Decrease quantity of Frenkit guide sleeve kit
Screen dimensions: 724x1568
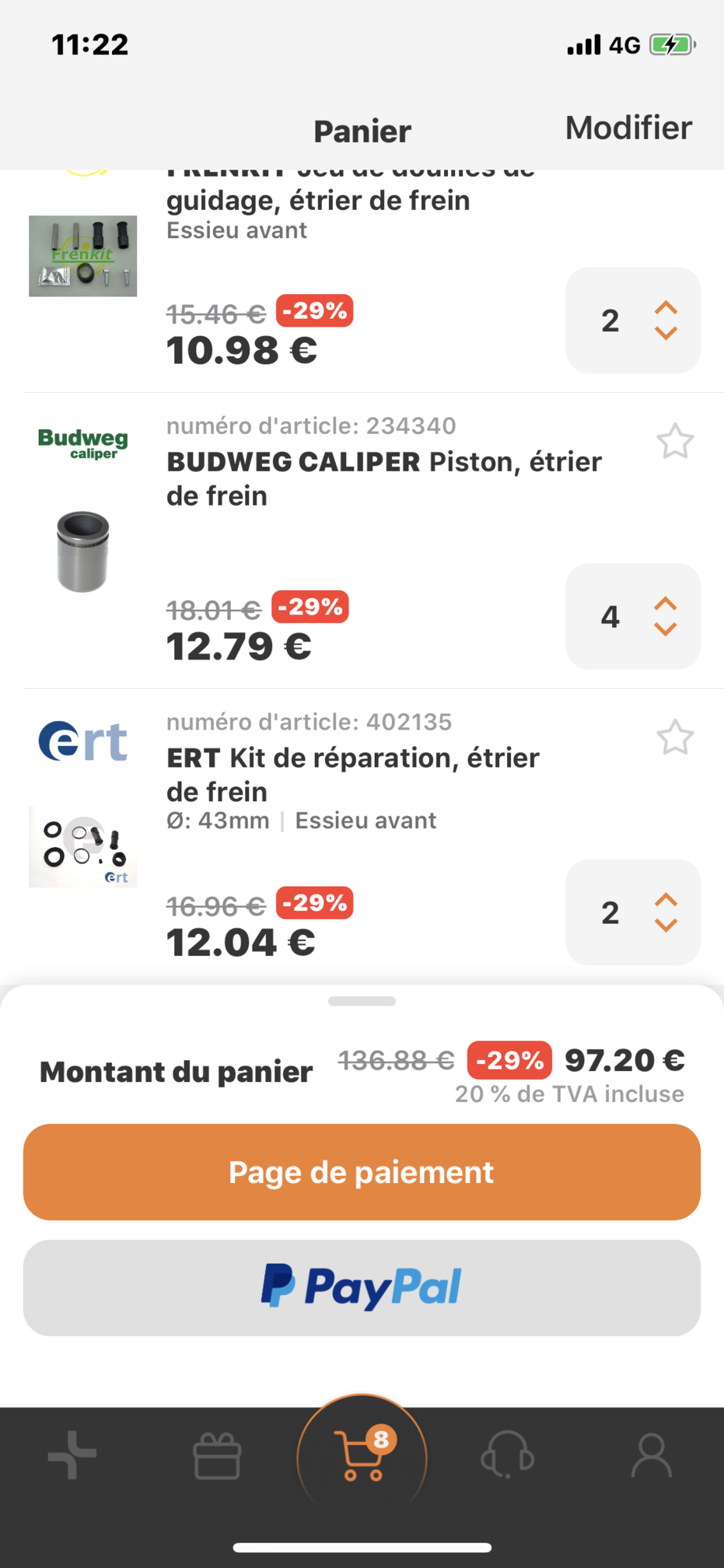click(666, 334)
